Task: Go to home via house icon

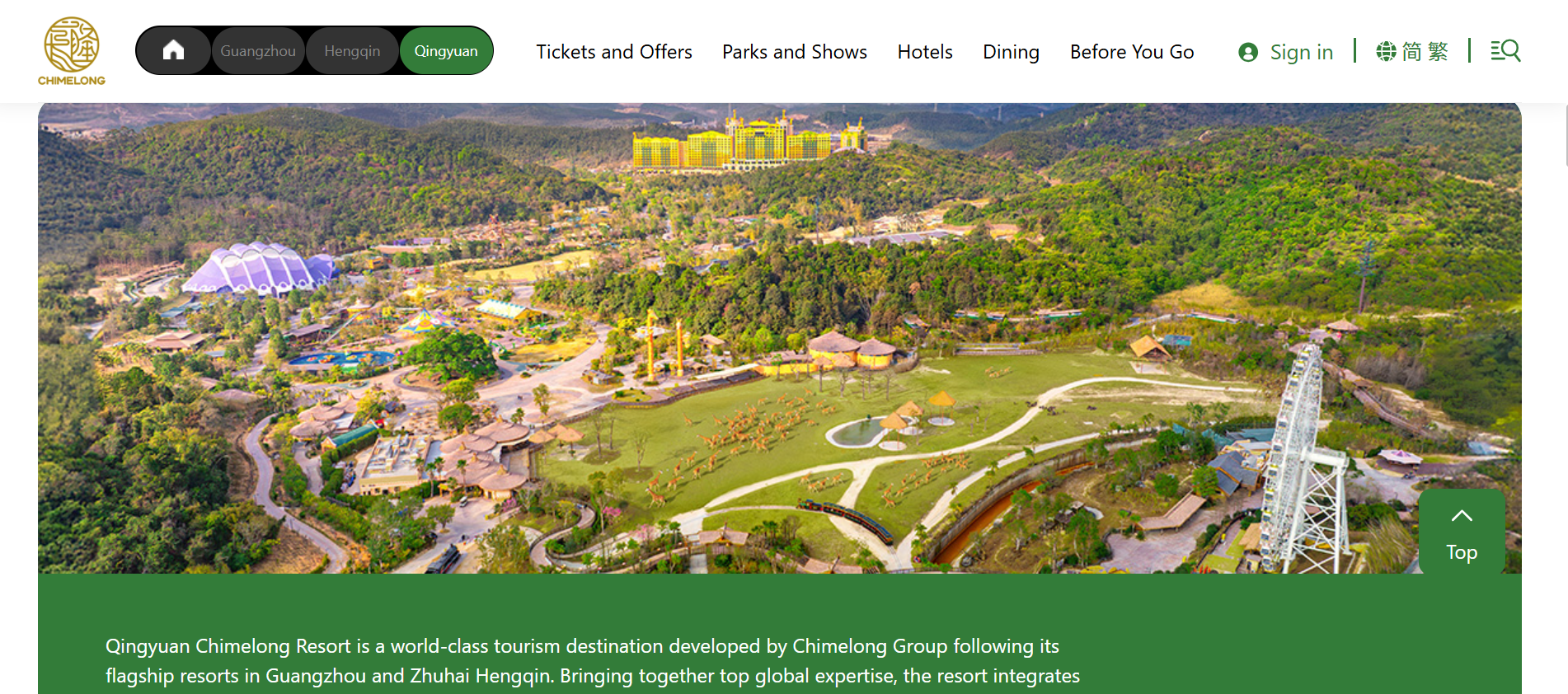Action: [173, 50]
